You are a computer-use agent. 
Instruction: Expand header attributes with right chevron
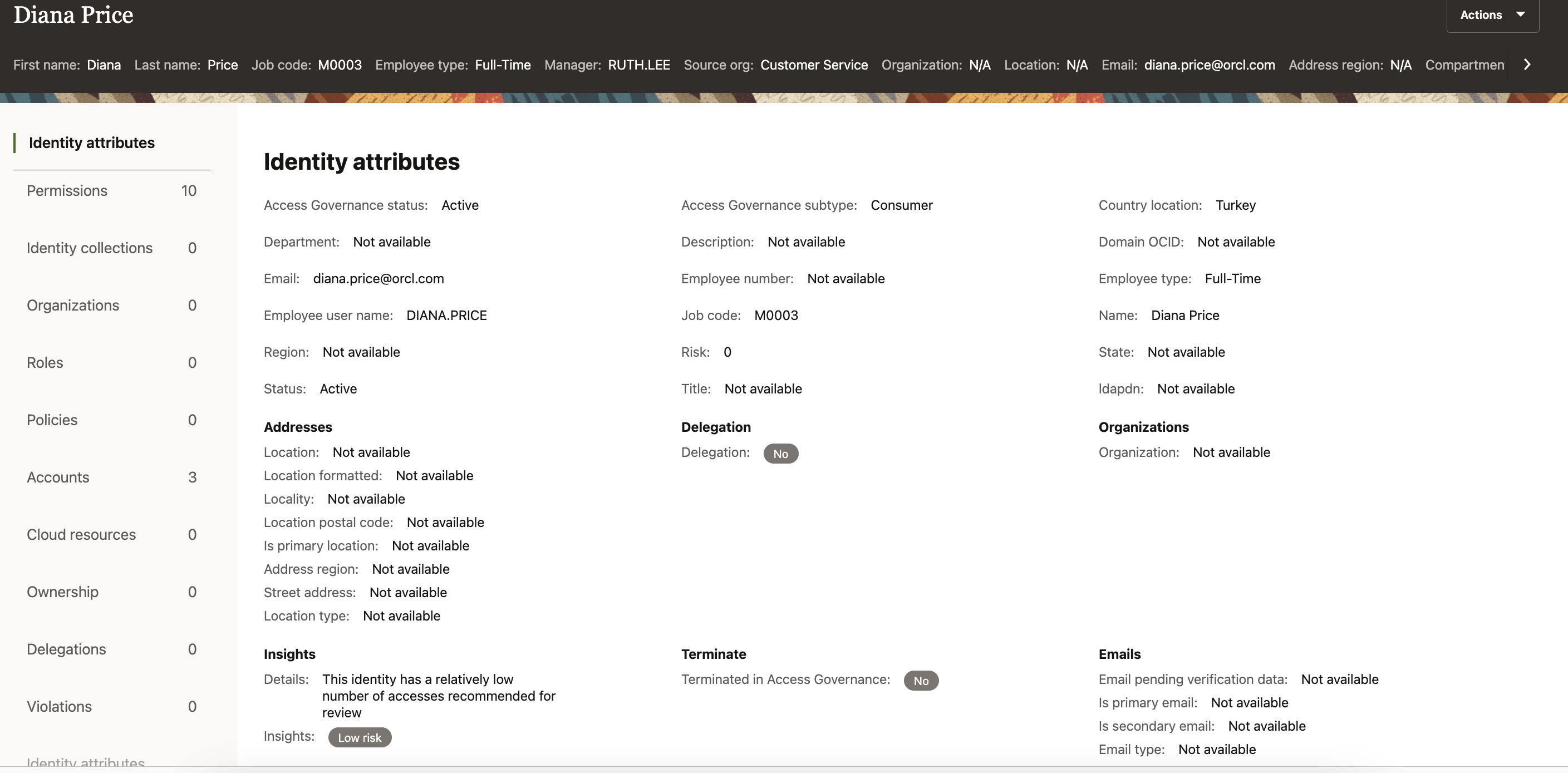tap(1527, 65)
